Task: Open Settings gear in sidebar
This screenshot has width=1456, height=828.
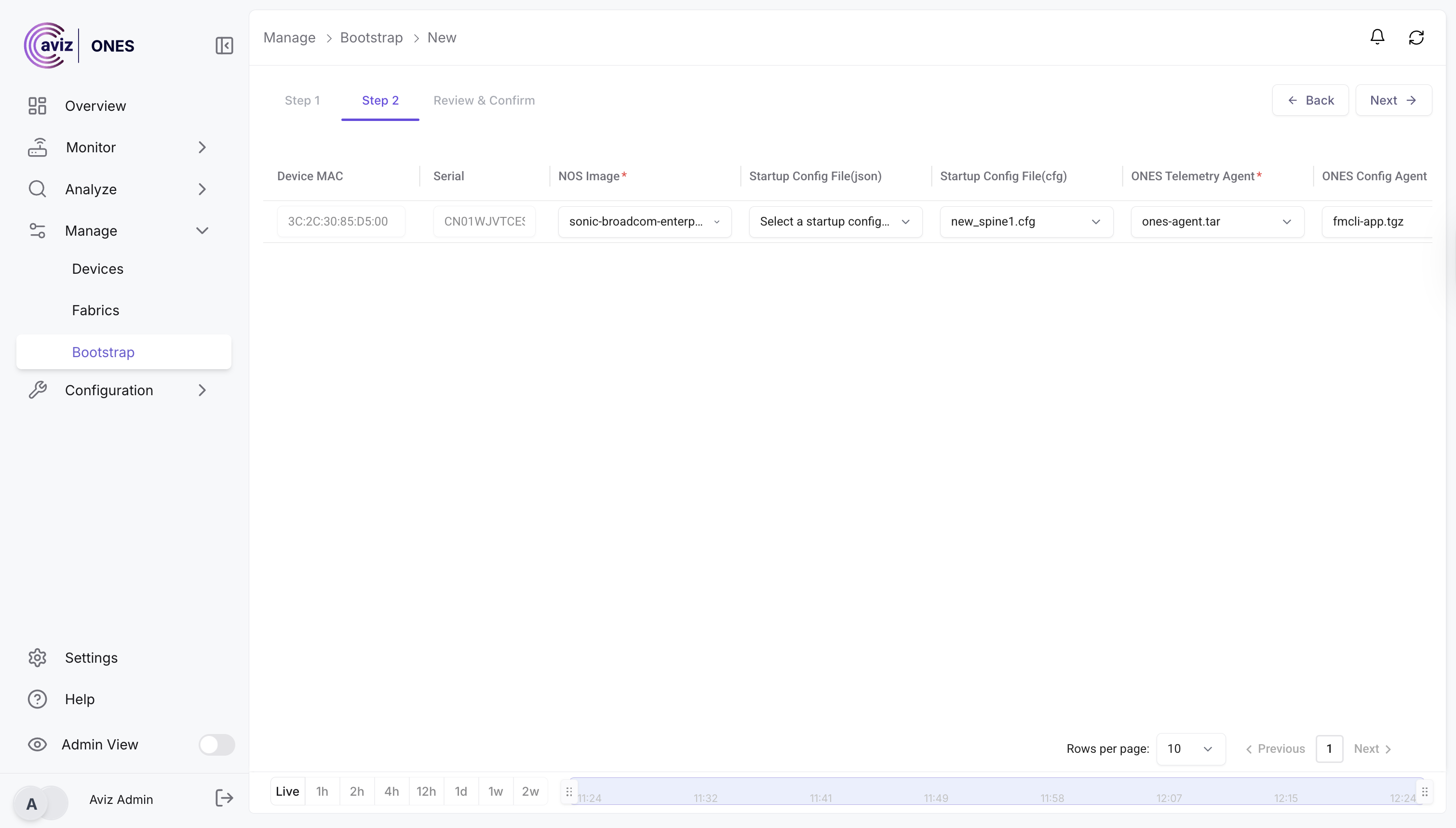Action: click(x=38, y=657)
